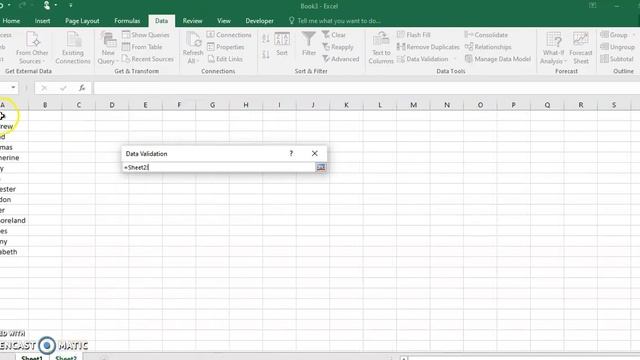Open the Review tab
The image size is (640, 360).
click(x=192, y=21)
